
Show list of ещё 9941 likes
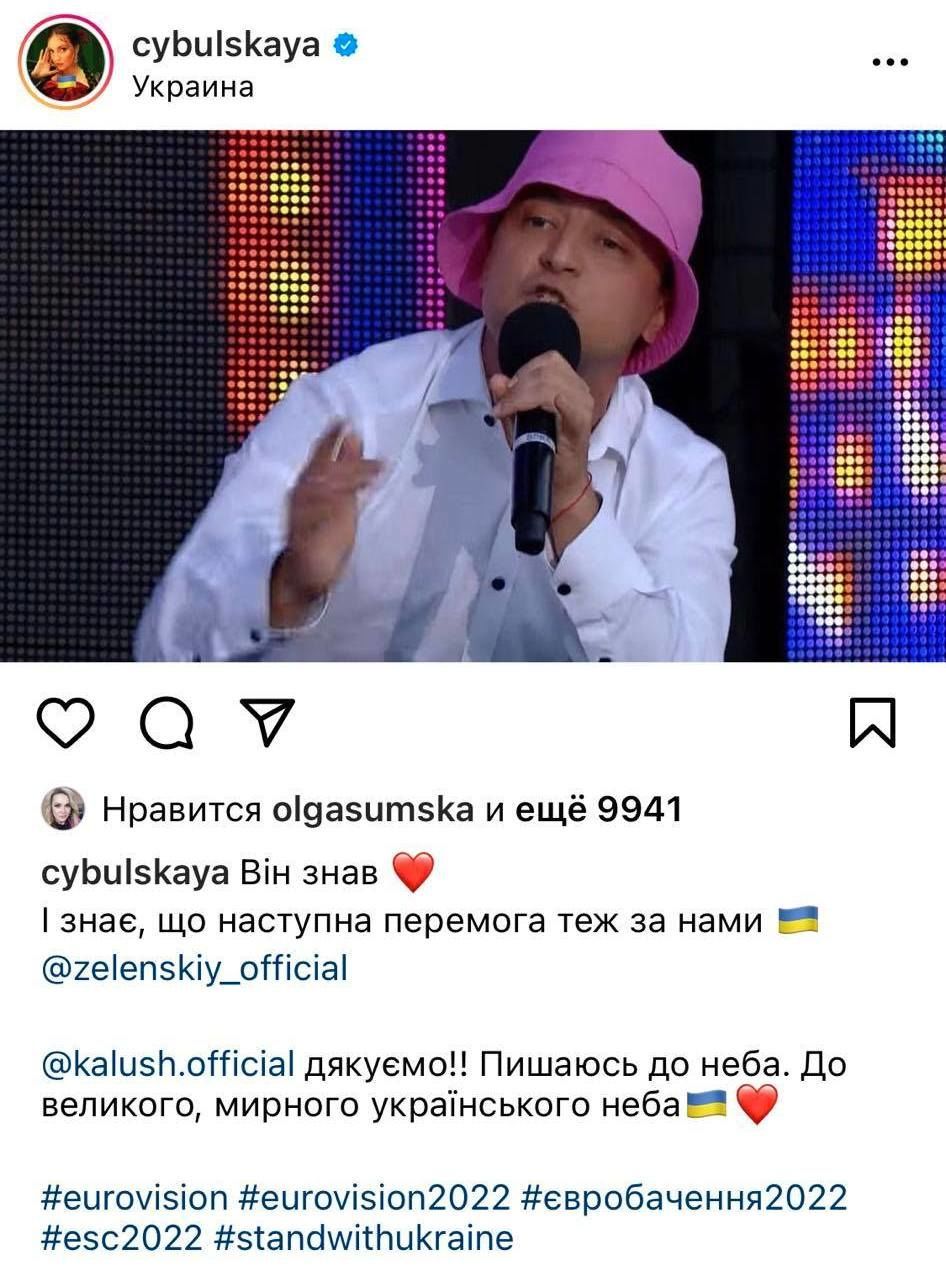tap(598, 809)
